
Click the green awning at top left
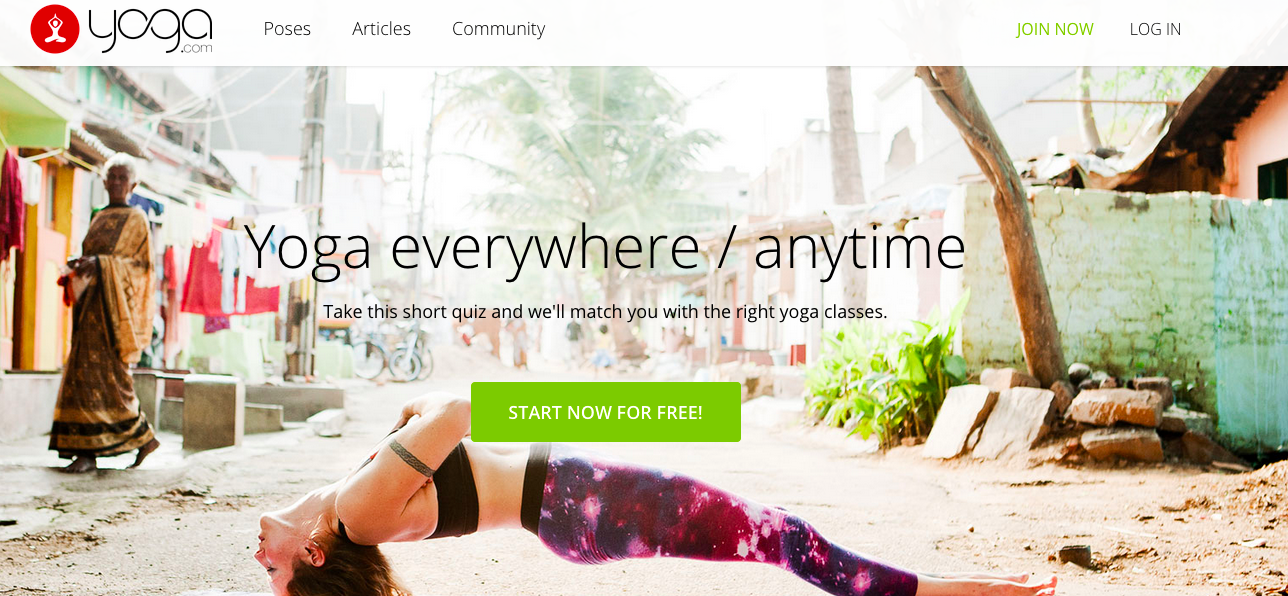pyautogui.click(x=32, y=108)
